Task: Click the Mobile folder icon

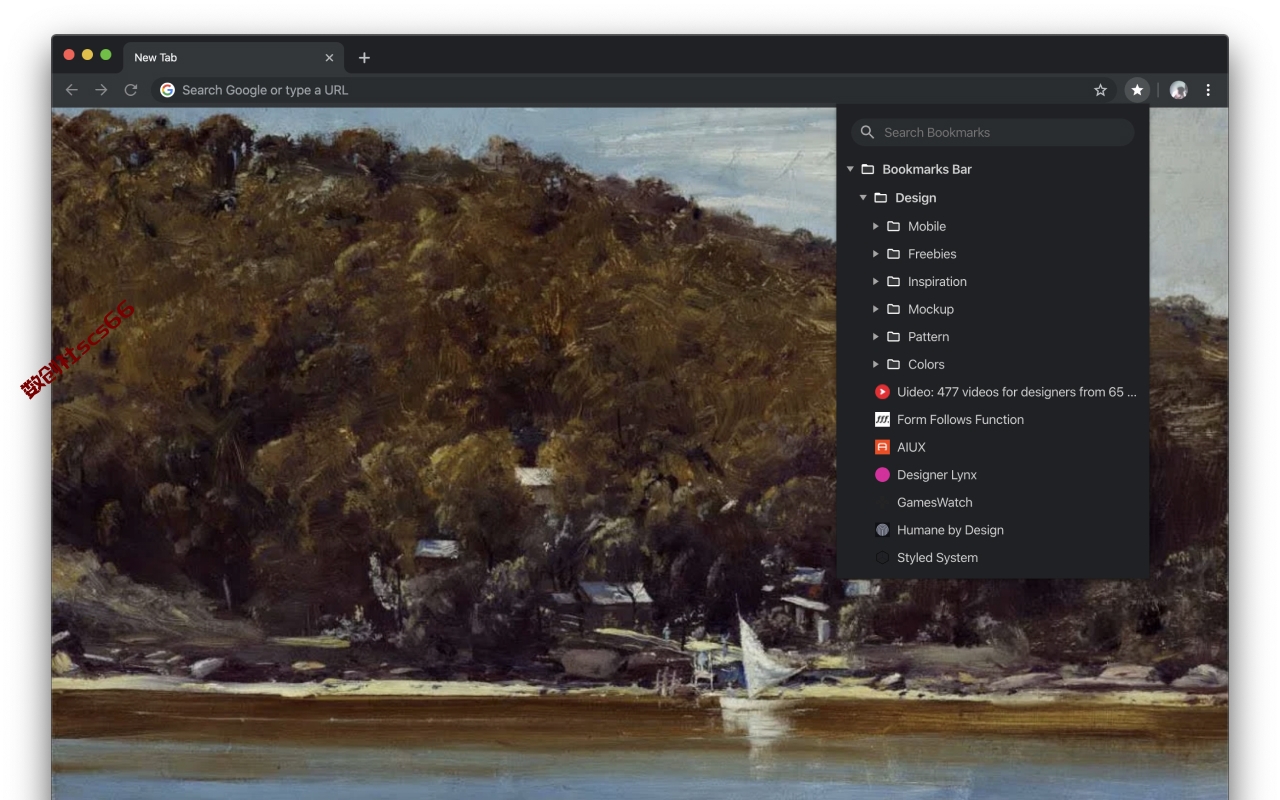Action: (894, 226)
